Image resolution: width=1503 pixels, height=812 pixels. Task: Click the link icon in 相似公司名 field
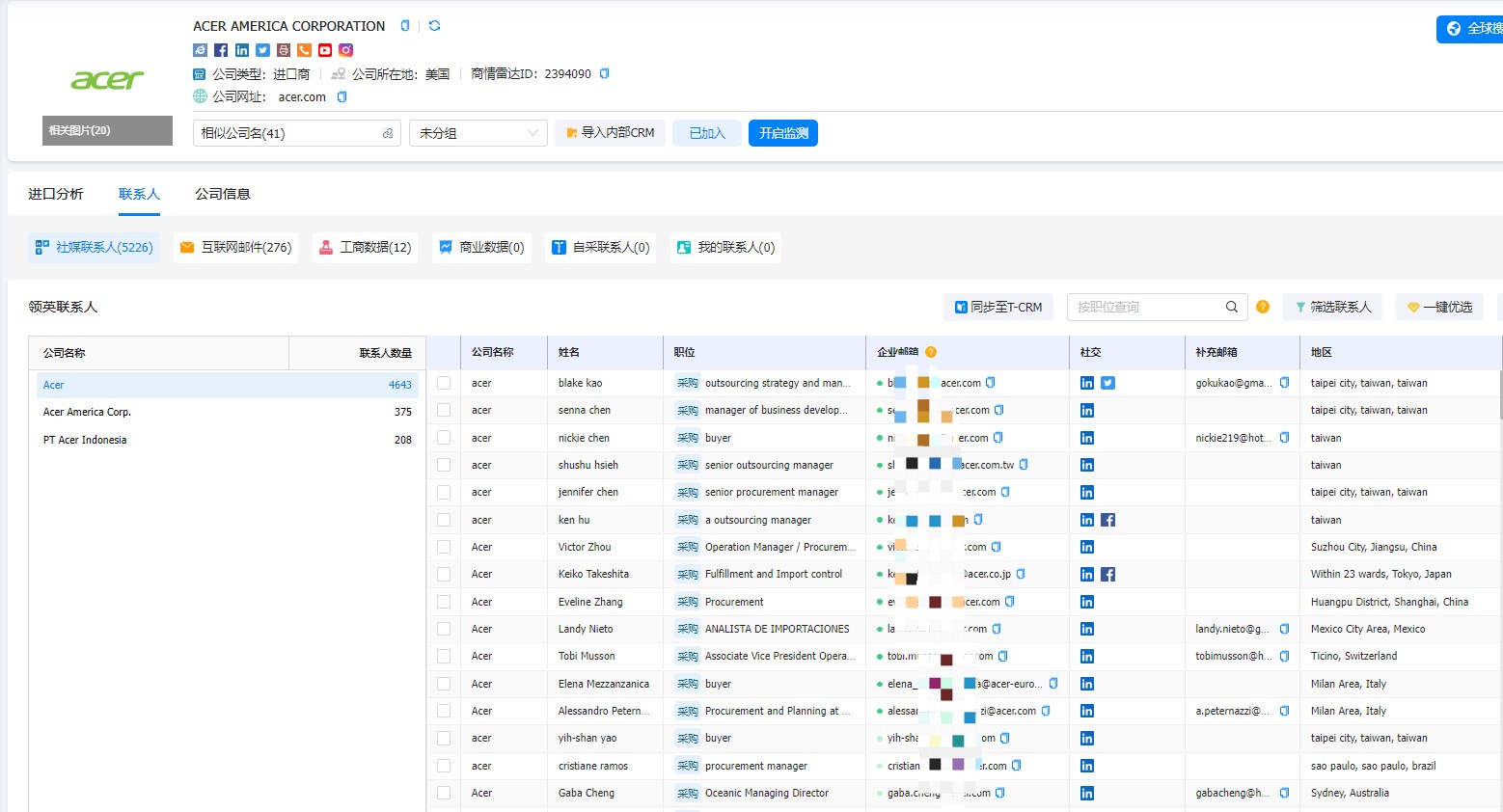coord(388,133)
